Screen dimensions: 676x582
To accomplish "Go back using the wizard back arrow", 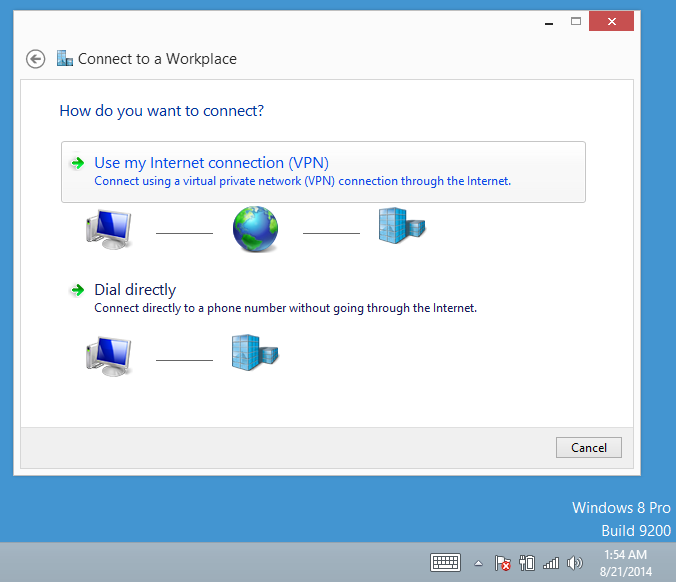I will [x=35, y=59].
